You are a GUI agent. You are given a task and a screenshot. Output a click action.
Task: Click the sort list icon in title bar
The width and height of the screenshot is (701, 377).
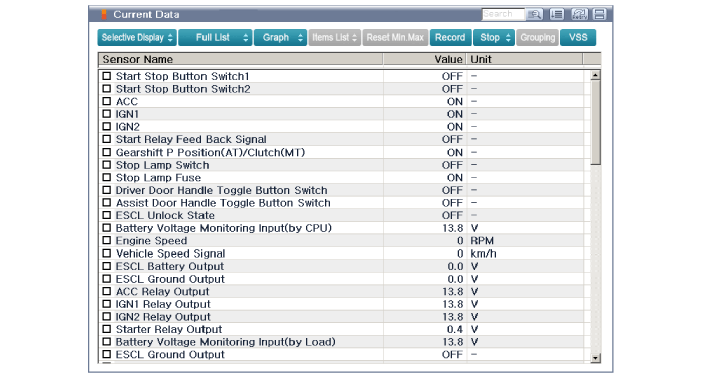[557, 14]
